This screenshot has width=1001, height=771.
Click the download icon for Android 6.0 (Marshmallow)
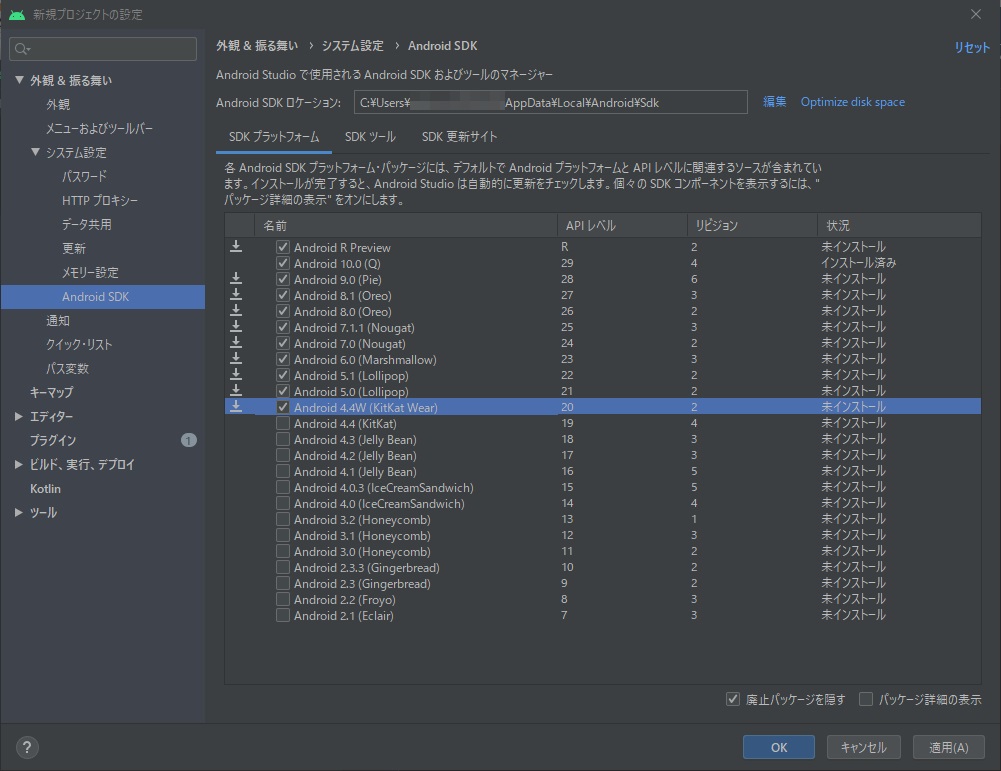pos(237,359)
